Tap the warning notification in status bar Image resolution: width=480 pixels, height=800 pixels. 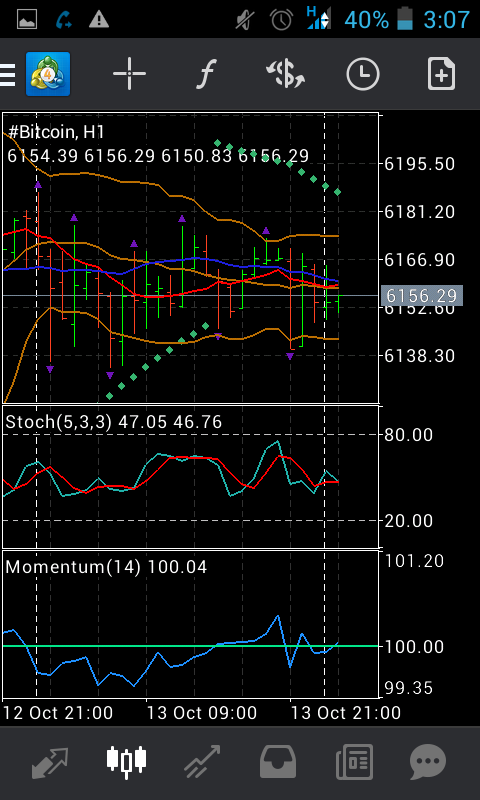click(98, 19)
